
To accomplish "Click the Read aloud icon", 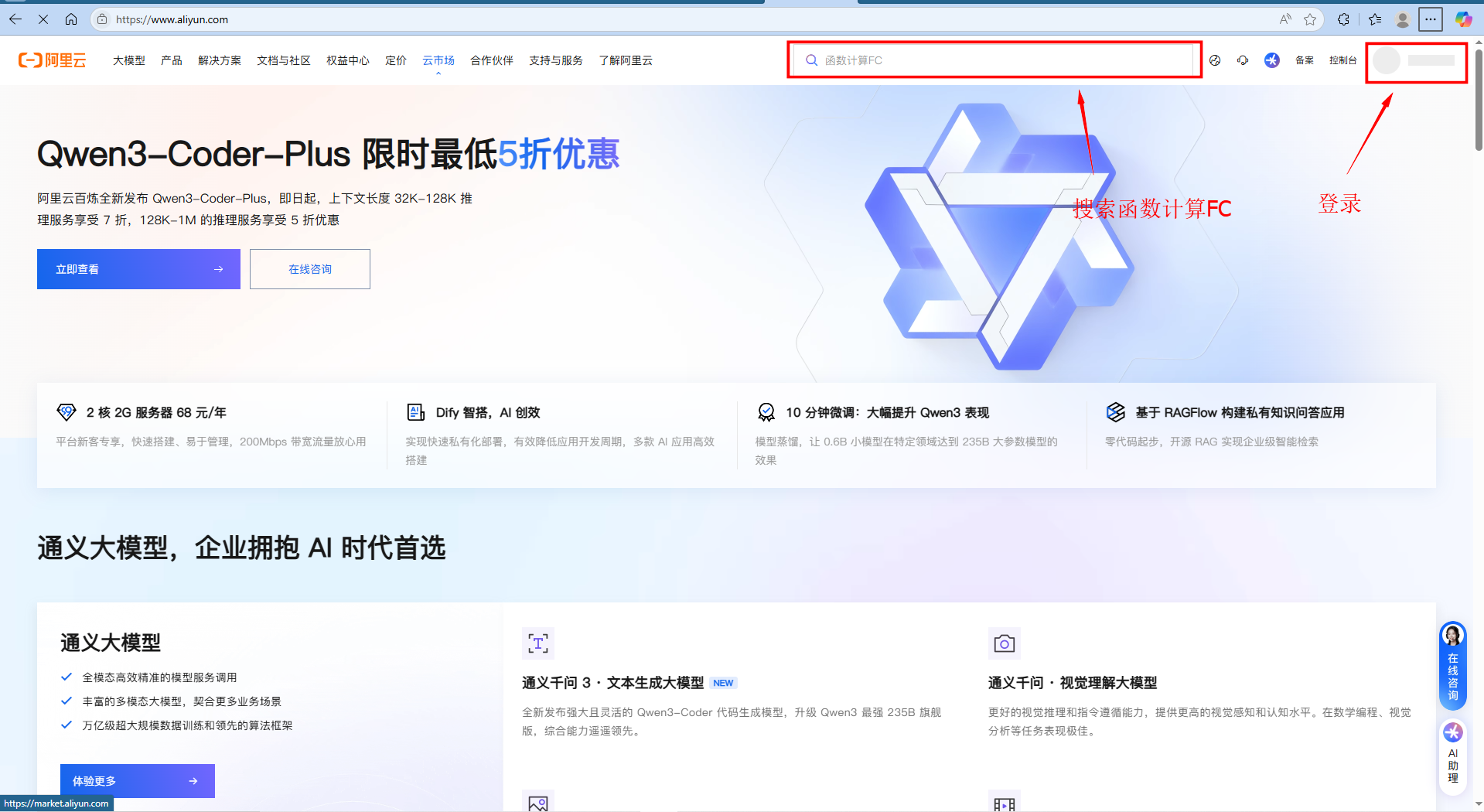I will click(x=1285, y=19).
